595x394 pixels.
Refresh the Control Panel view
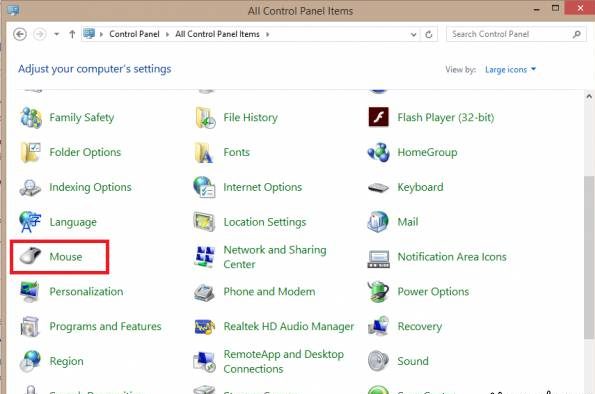429,35
